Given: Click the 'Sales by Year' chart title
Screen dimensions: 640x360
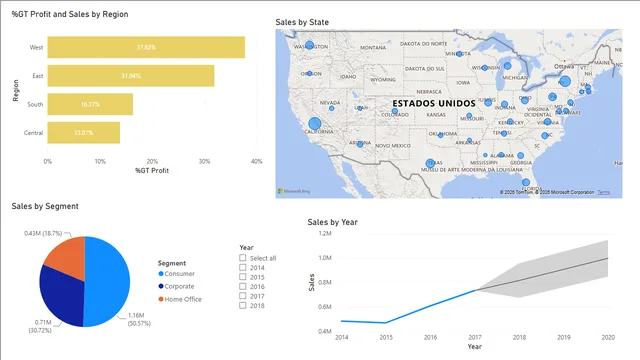Looking at the screenshot, I should tap(333, 222).
